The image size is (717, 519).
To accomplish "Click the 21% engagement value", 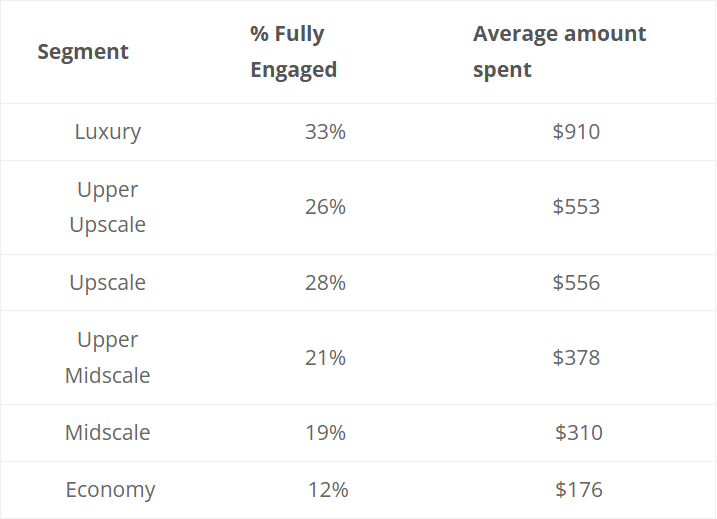I will click(x=325, y=358).
